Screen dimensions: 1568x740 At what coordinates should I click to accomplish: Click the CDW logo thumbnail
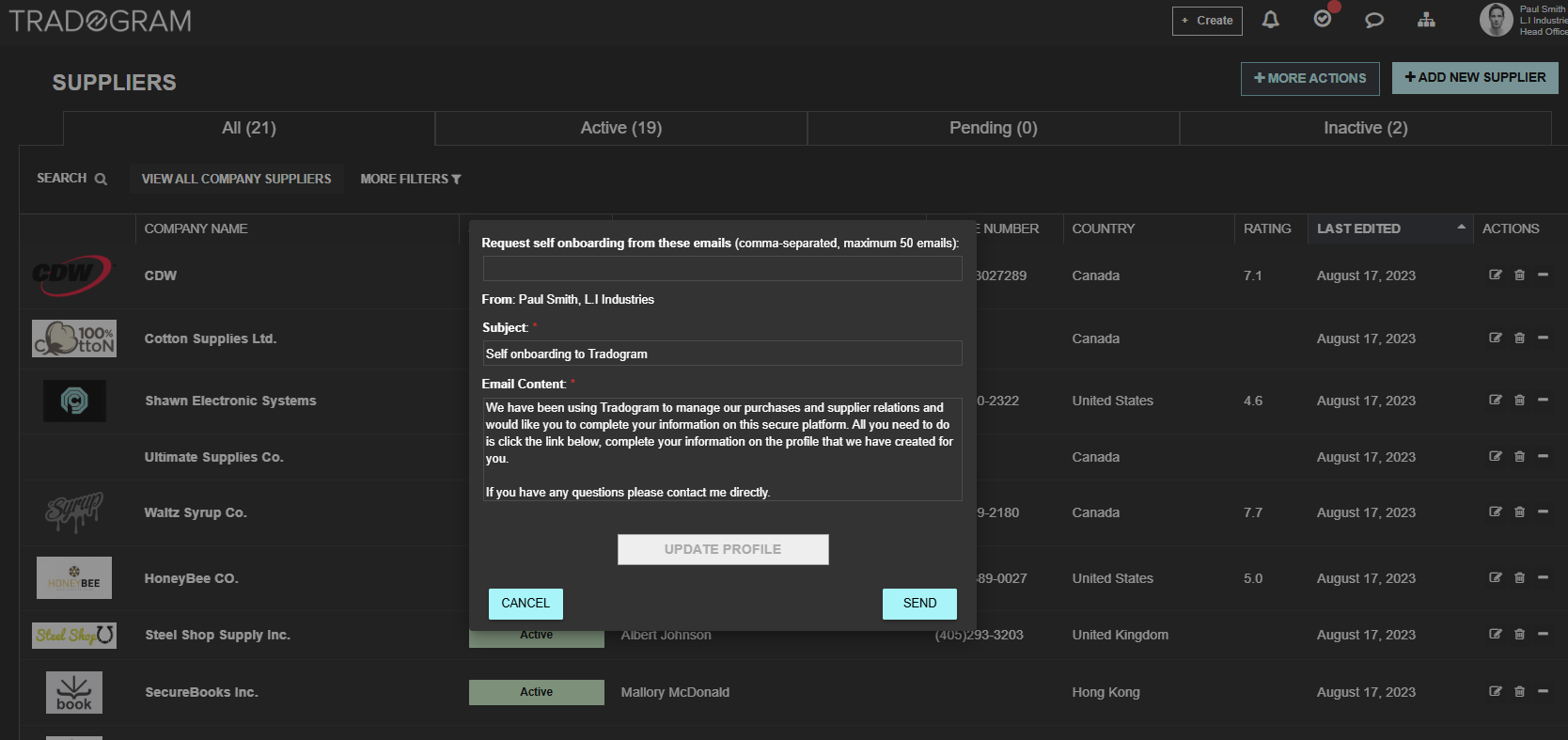click(x=72, y=275)
